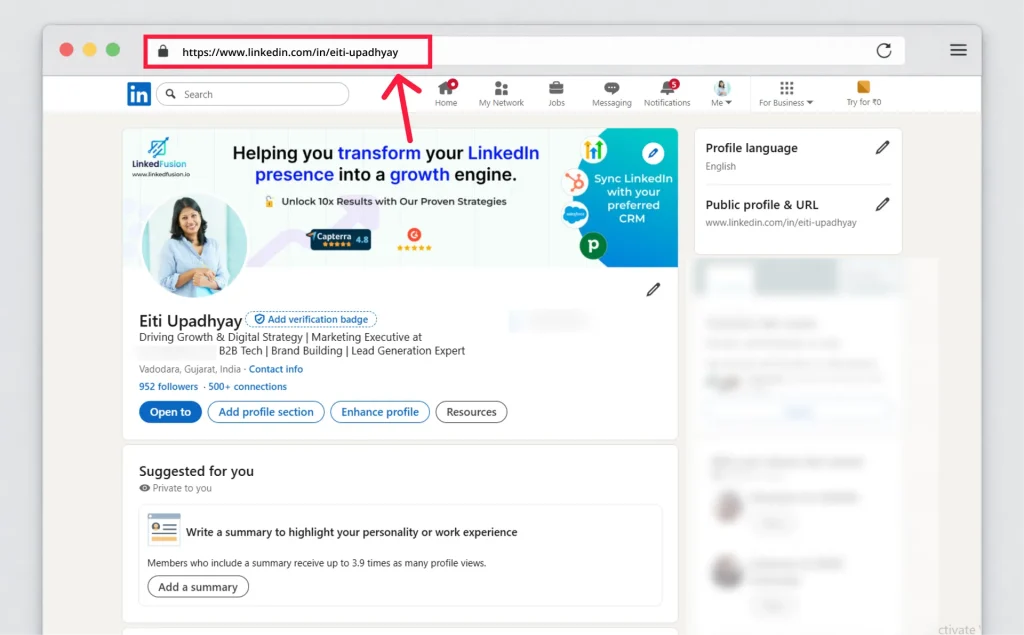The width and height of the screenshot is (1024, 635).
Task: Click the Open to button
Action: tap(170, 412)
